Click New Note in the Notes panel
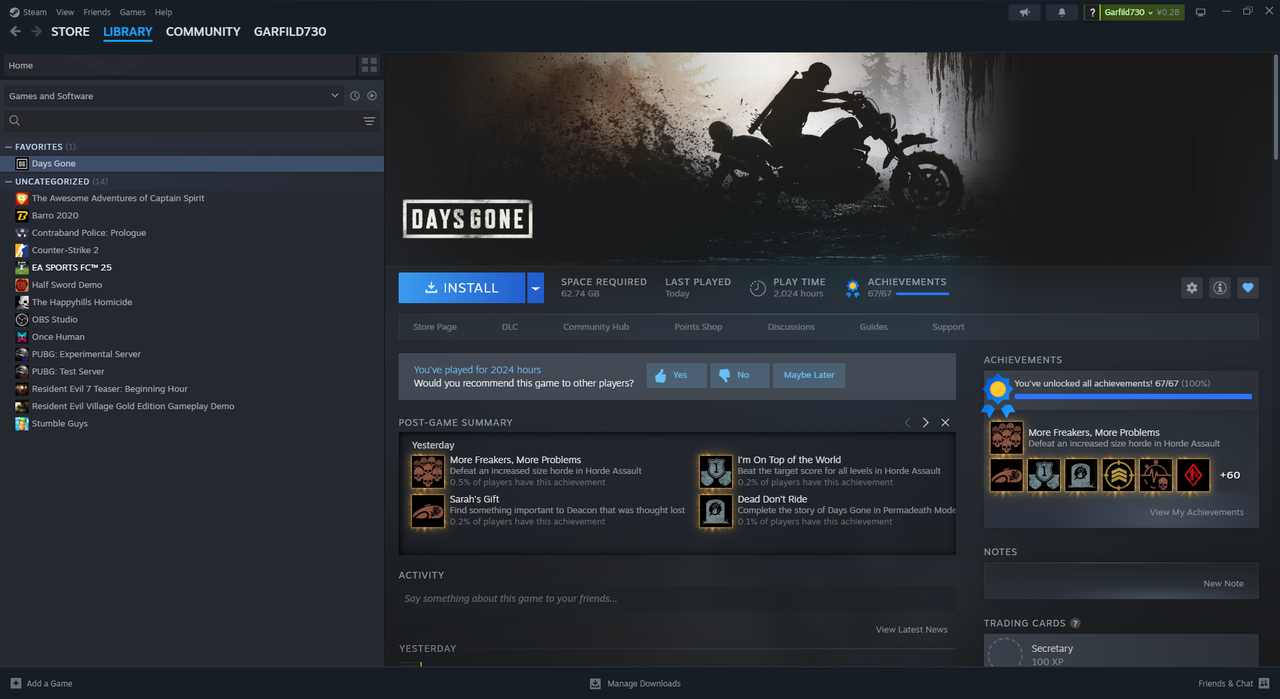 [1223, 584]
